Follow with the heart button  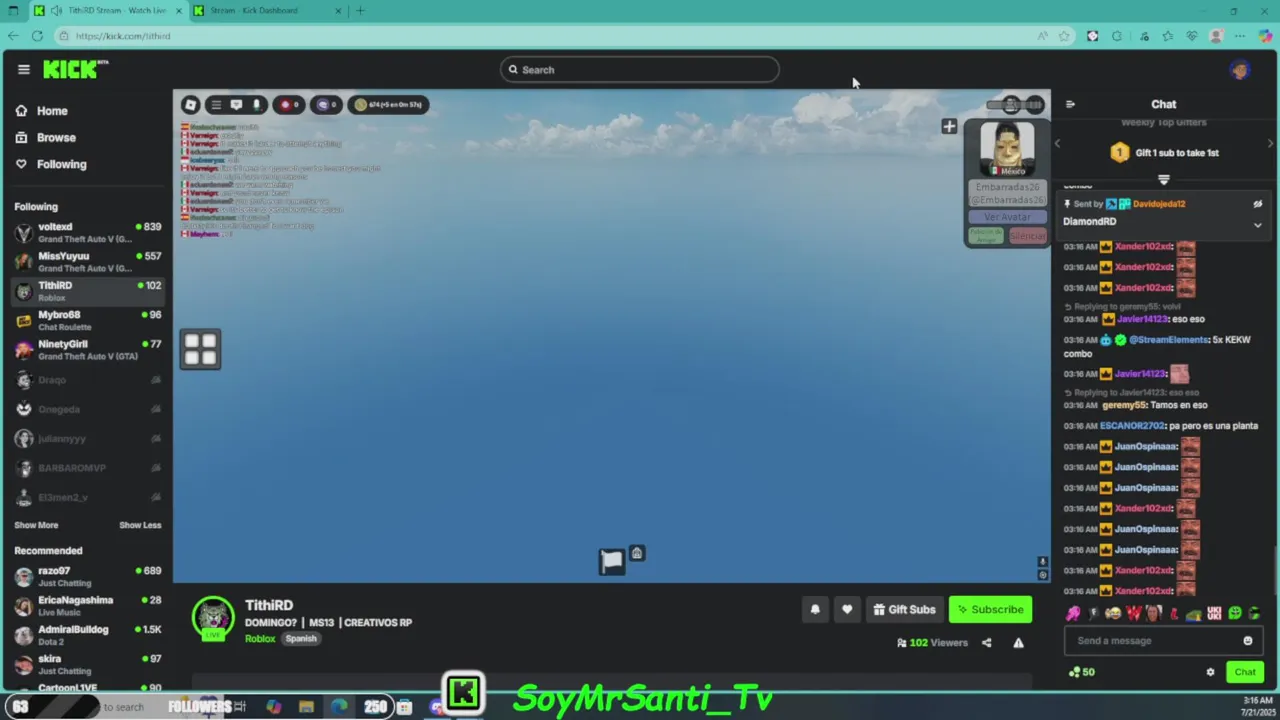[x=847, y=609]
